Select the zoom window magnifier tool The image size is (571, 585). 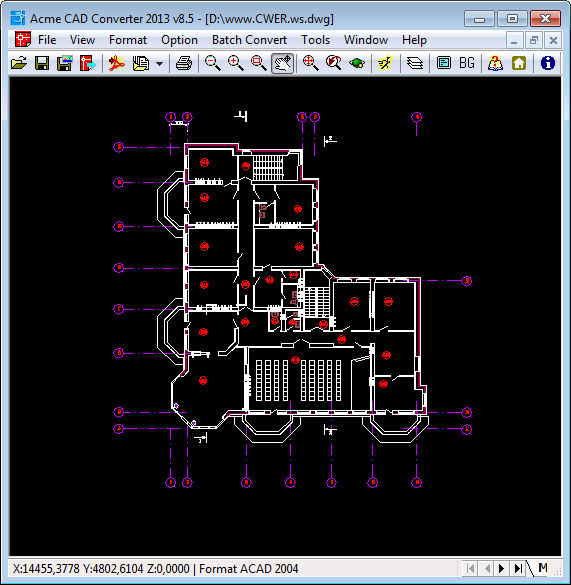(x=259, y=63)
